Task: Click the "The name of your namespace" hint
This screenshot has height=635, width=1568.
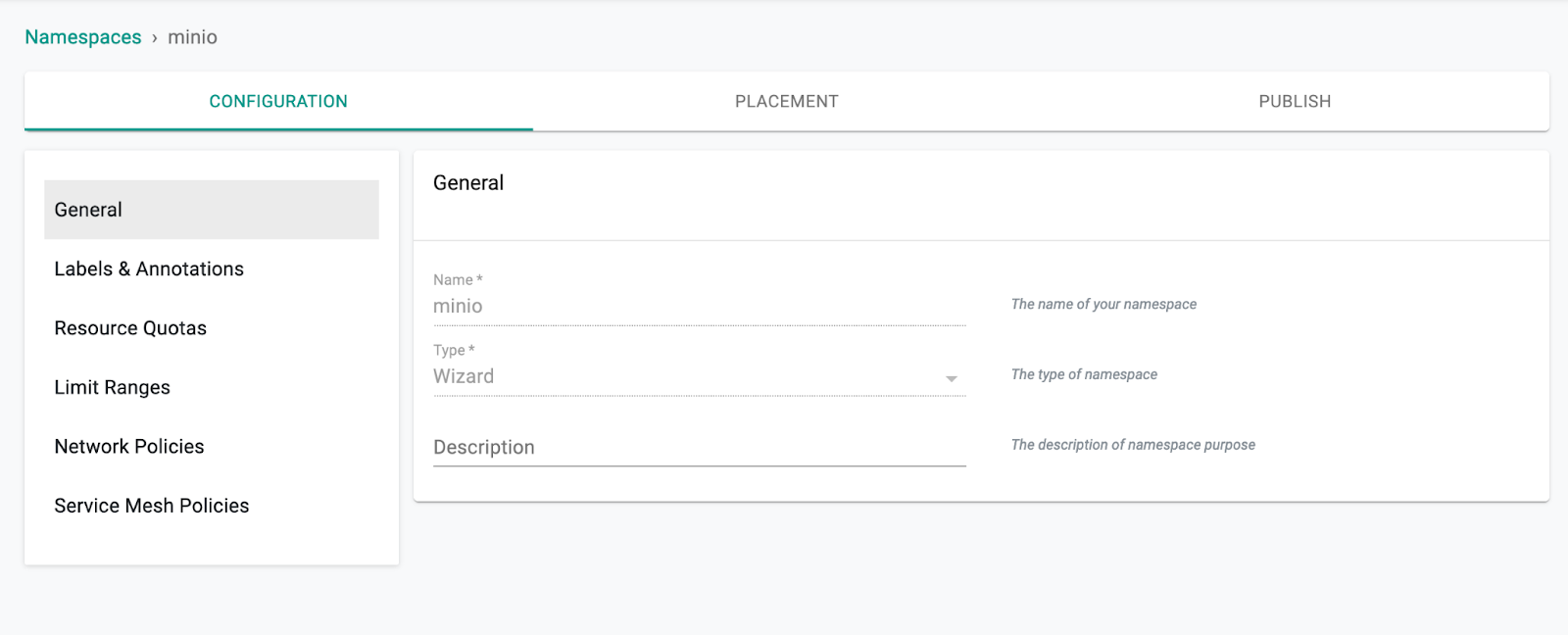Action: [x=1103, y=305]
